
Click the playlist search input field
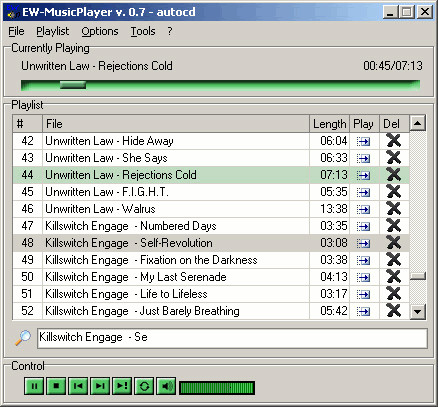[232, 338]
